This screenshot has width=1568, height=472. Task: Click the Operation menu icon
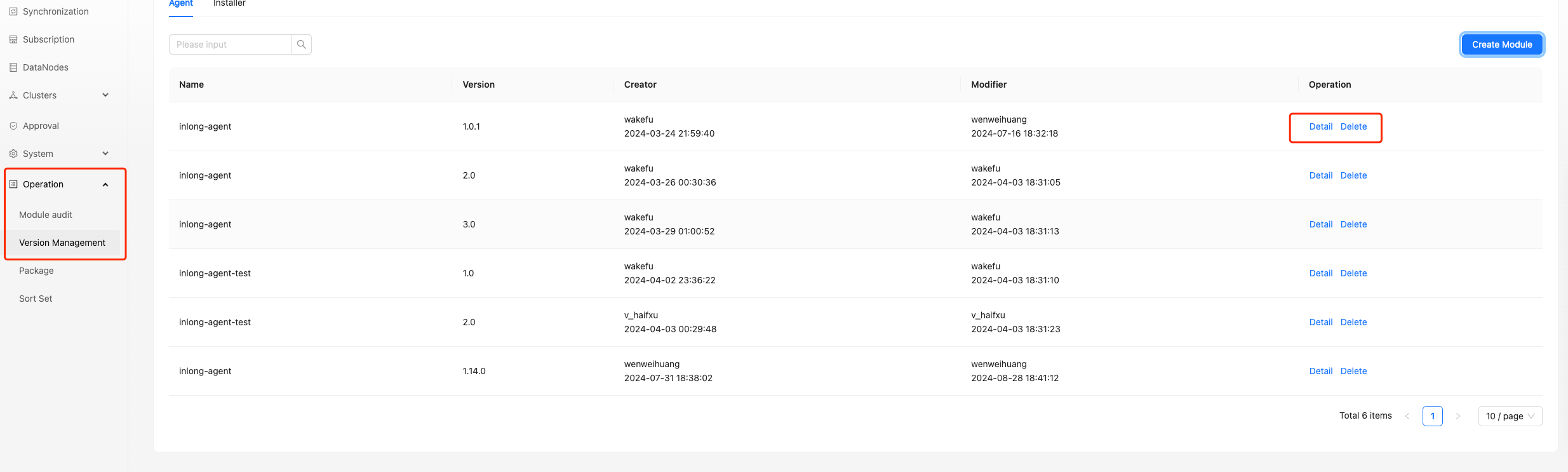(13, 184)
